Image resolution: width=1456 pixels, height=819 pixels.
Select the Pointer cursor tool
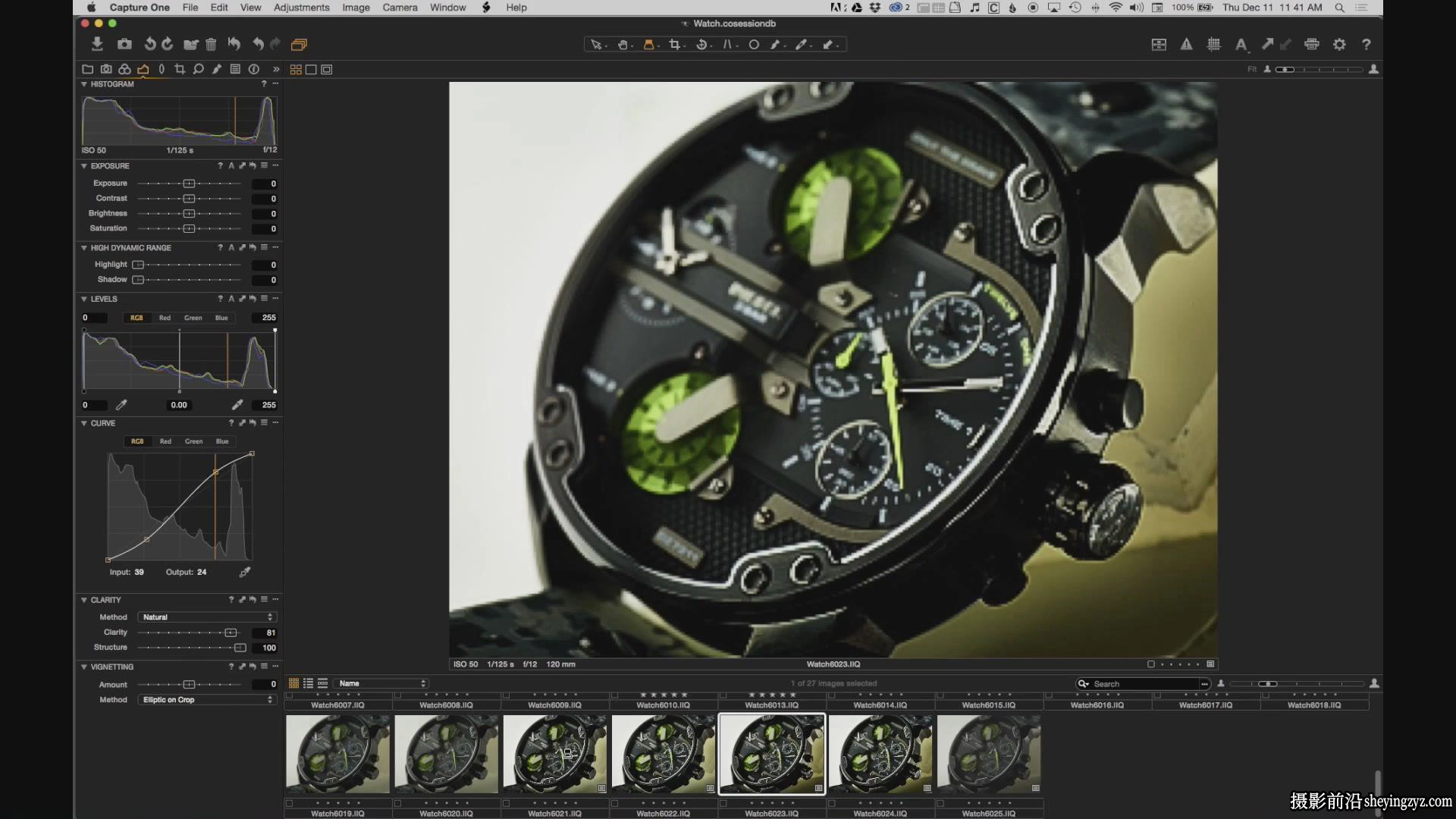pyautogui.click(x=598, y=45)
